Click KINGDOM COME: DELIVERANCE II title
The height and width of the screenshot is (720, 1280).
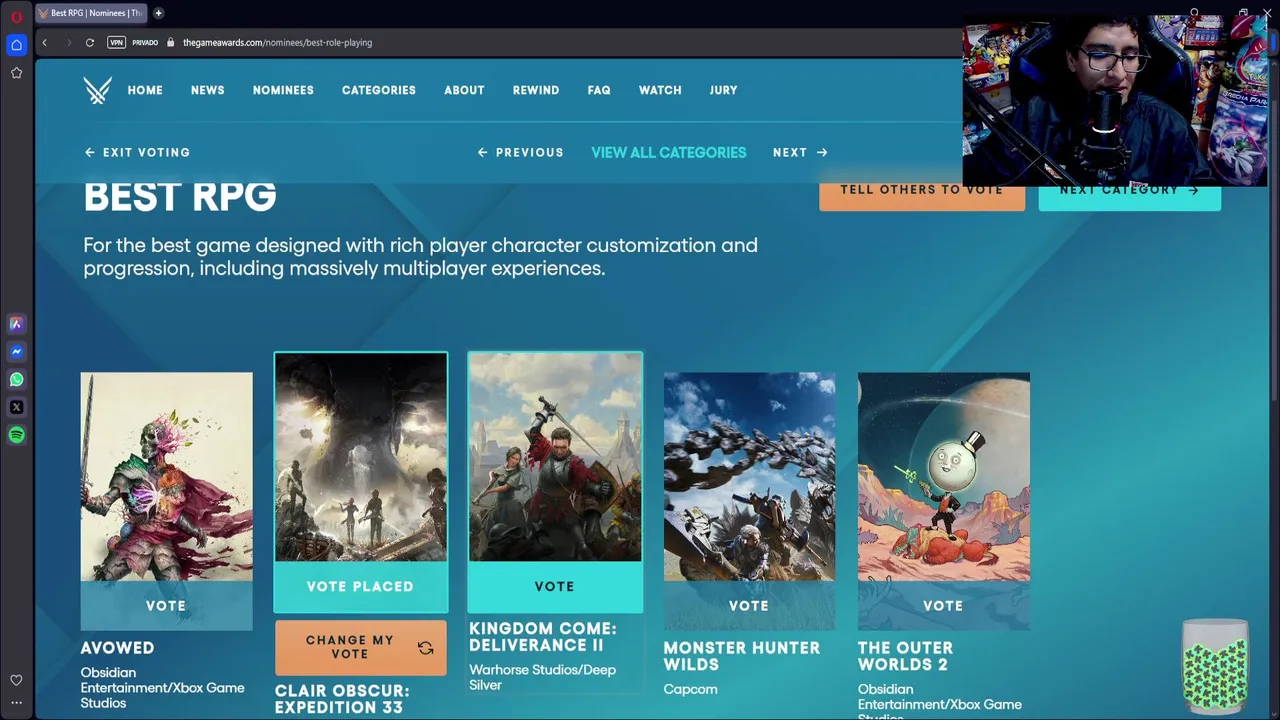tap(543, 637)
